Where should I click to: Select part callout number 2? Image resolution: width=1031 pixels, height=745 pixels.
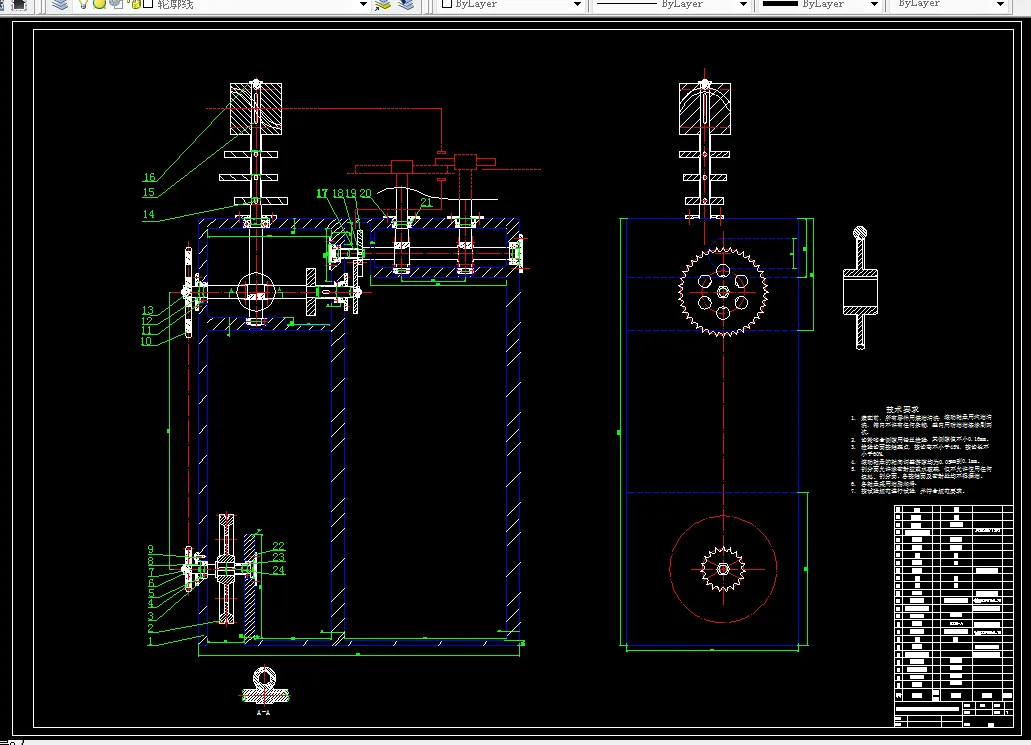pos(151,629)
